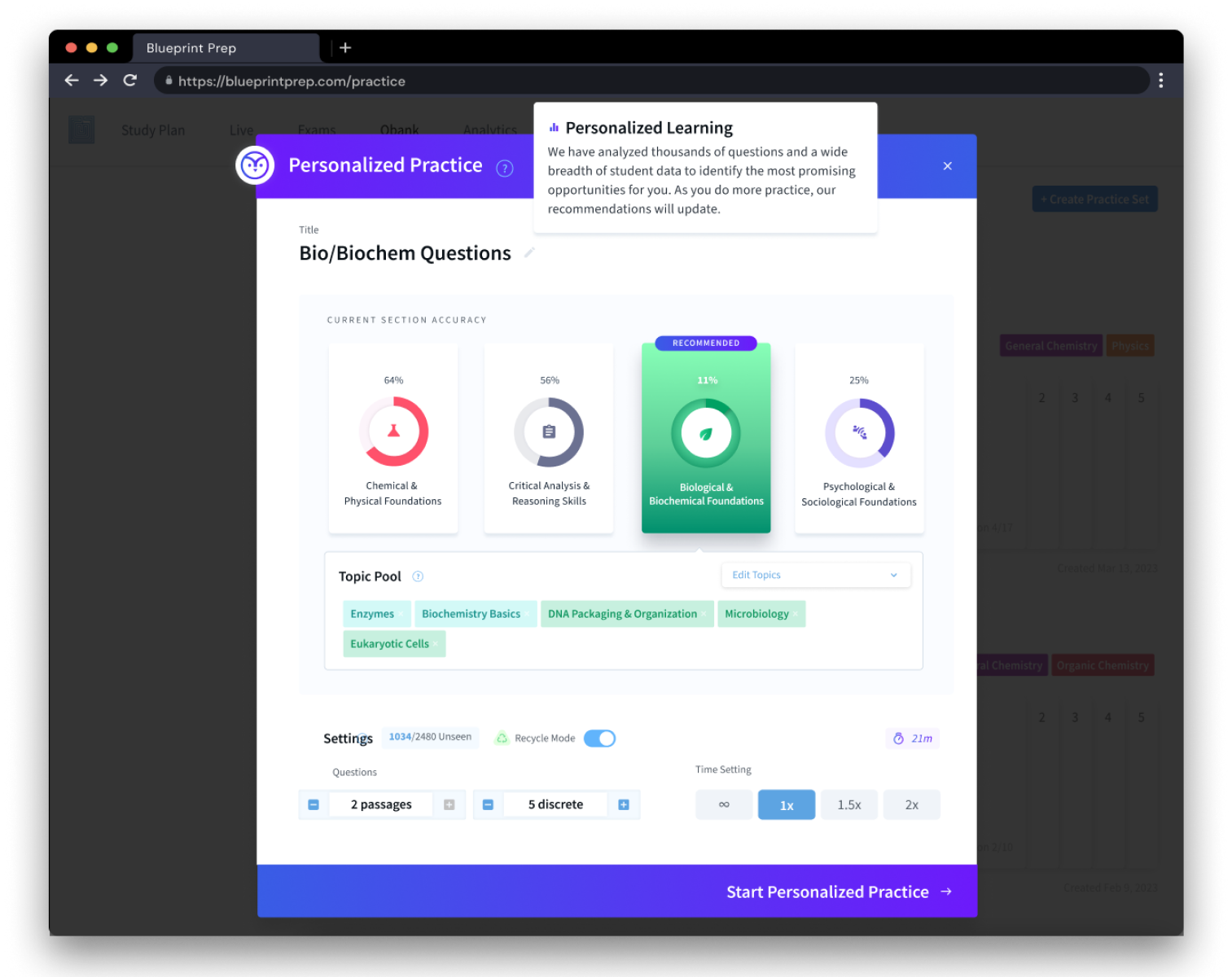Open Live in the top navigation
This screenshot has width=1232, height=977.
[241, 130]
